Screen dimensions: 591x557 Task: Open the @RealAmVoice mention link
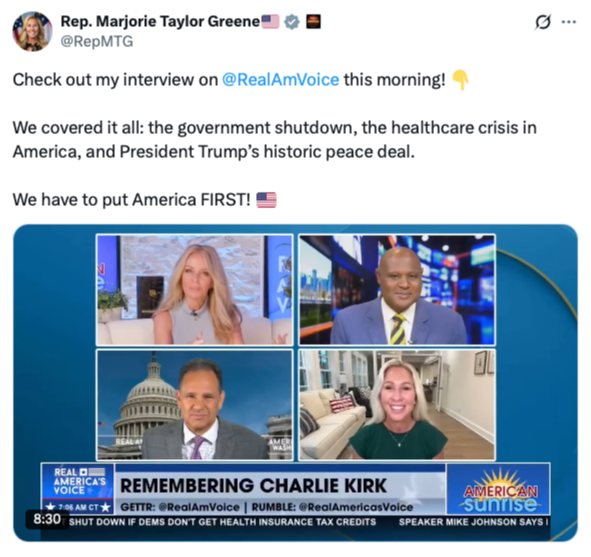(x=280, y=80)
